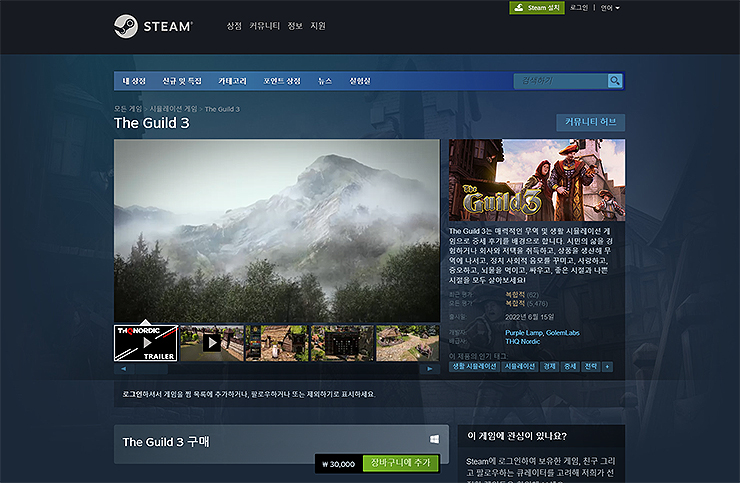Open the 커뮤니티 top menu
This screenshot has width=740, height=483.
(265, 26)
